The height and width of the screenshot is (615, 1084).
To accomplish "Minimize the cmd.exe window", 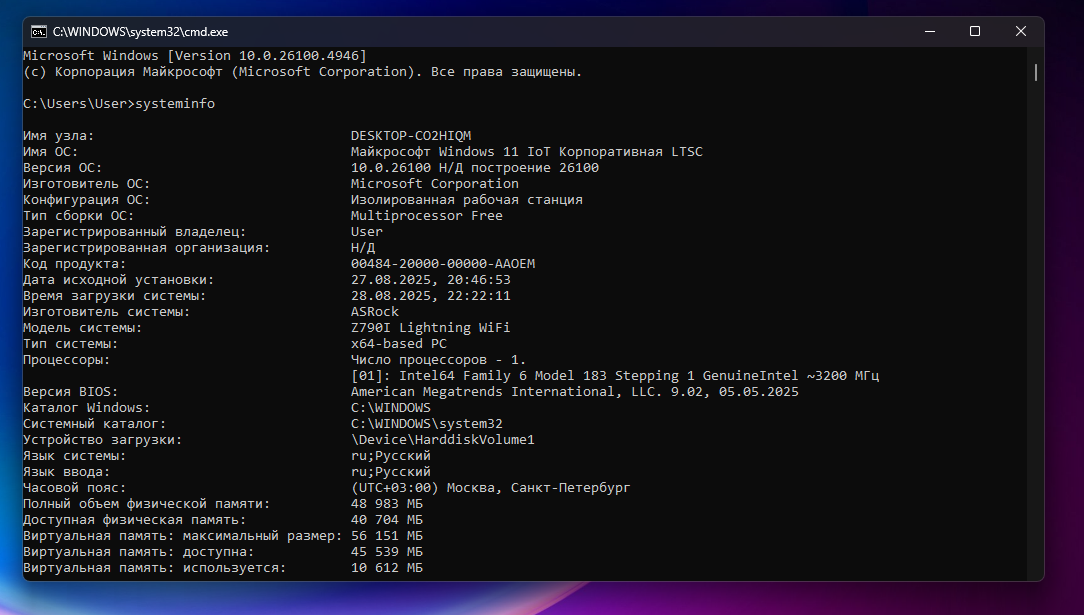I will [930, 32].
